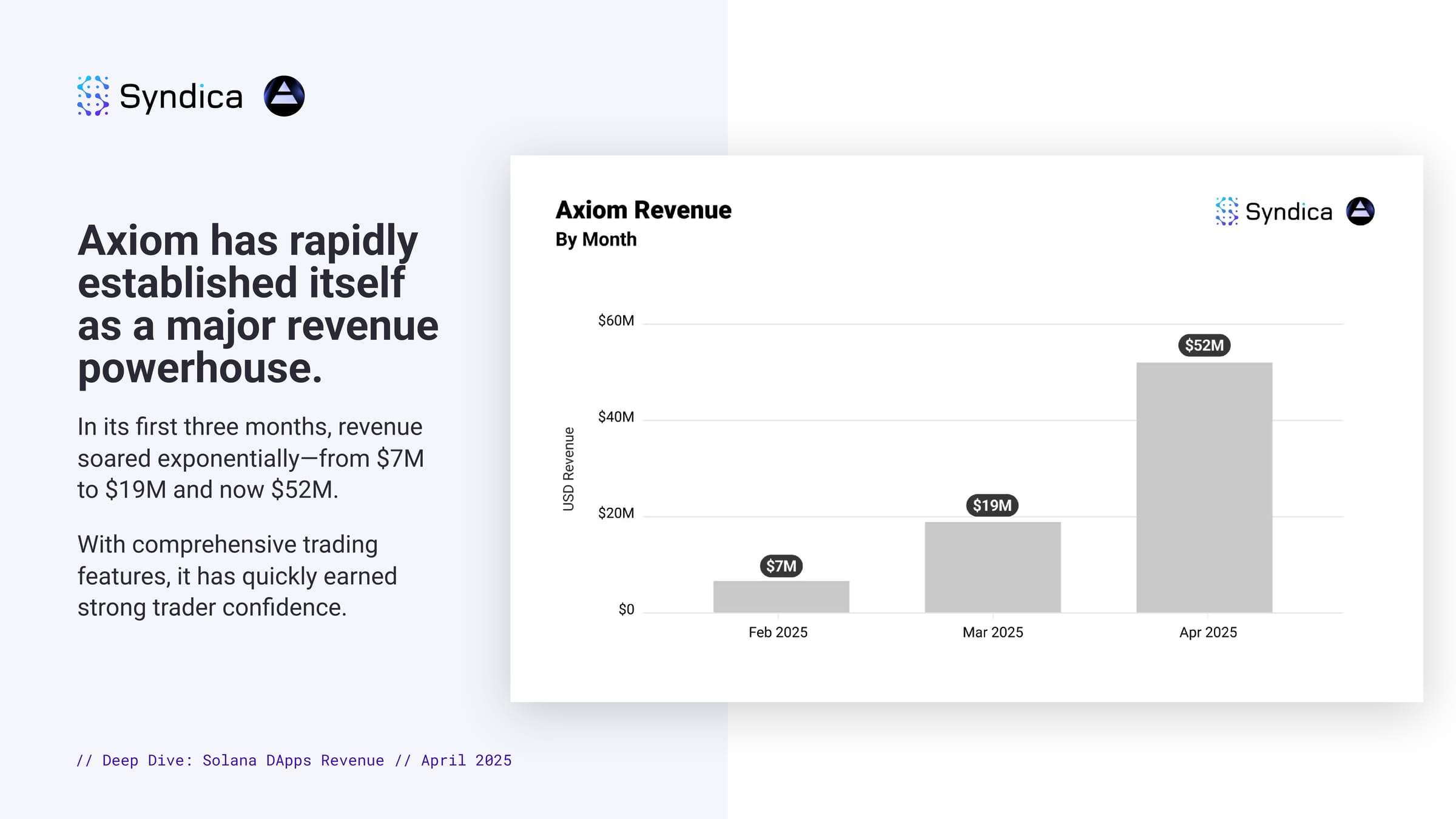Click the Axiom logo inside the chart card
The image size is (1456, 819).
tap(1360, 211)
